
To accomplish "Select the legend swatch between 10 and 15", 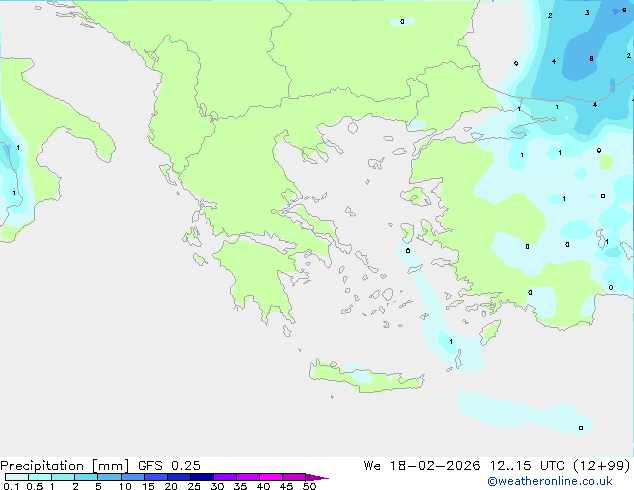I will click(x=133, y=477).
